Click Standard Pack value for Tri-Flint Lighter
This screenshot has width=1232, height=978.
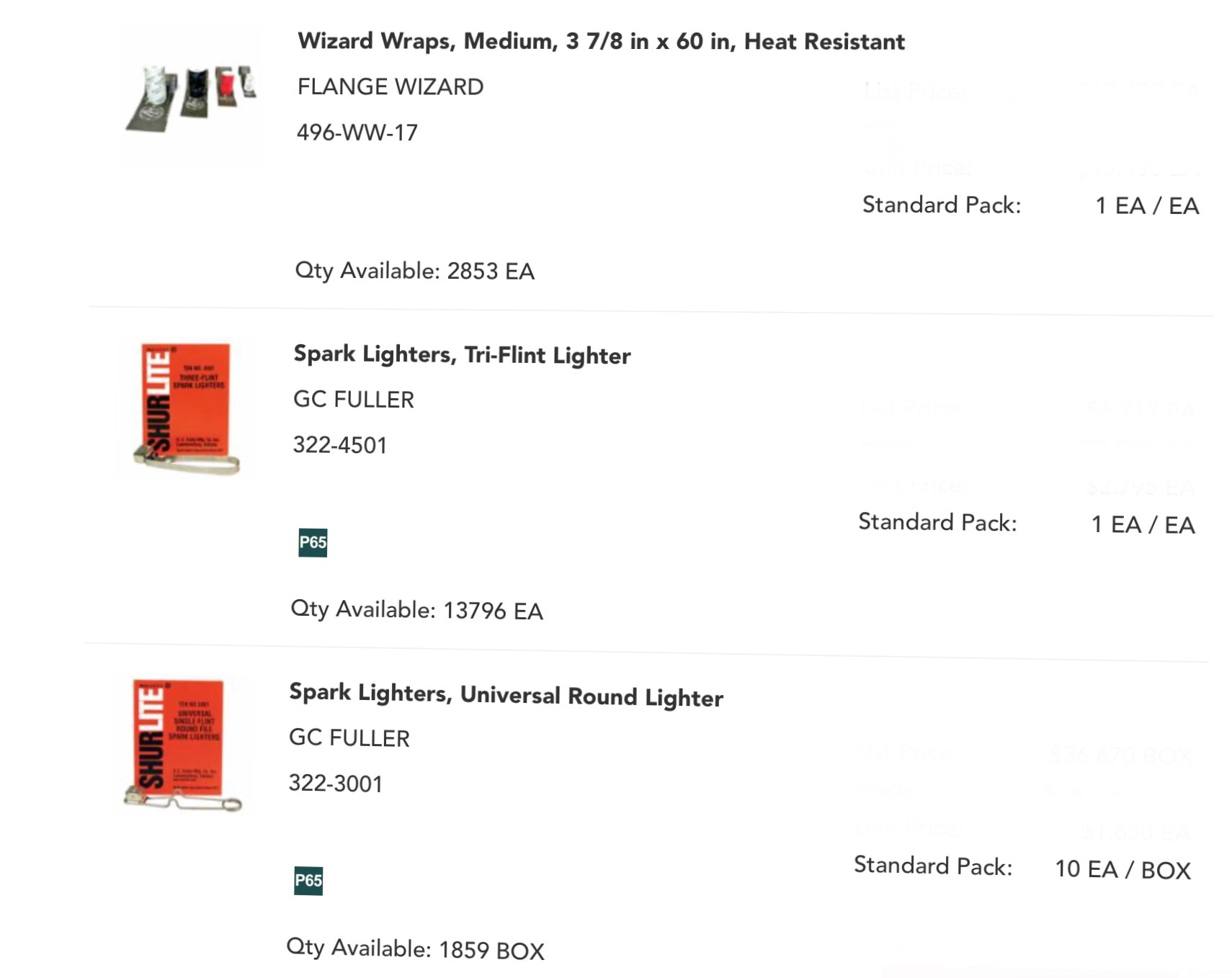[1143, 524]
